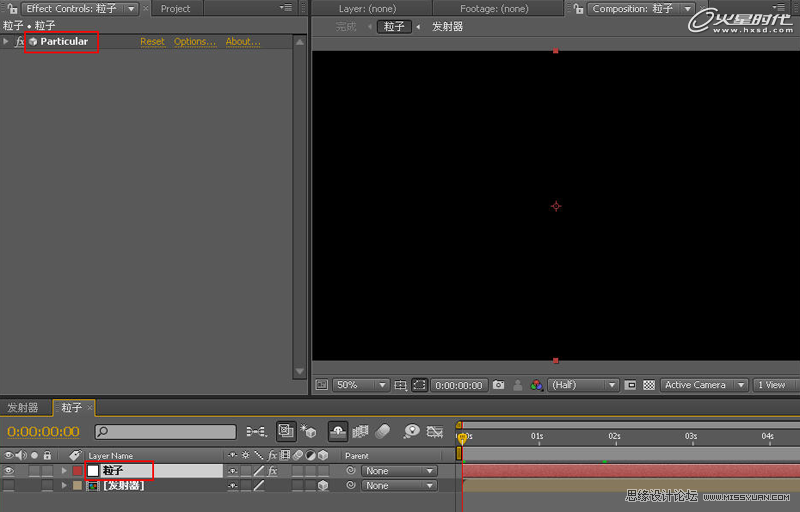This screenshot has height=512, width=800.
Task: Show the 发射器 layer via eye box
Action: pyautogui.click(x=9, y=485)
